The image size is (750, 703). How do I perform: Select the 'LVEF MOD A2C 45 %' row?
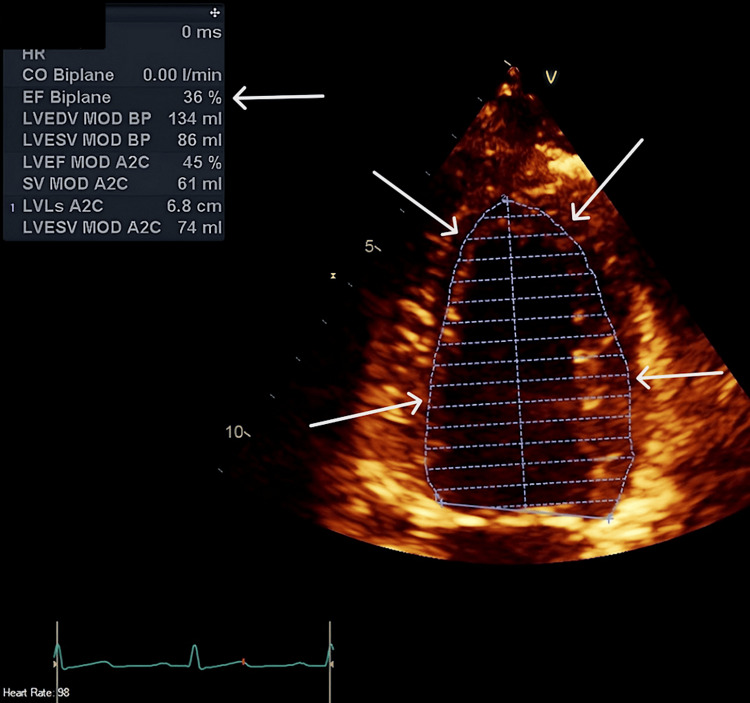[x=121, y=162]
